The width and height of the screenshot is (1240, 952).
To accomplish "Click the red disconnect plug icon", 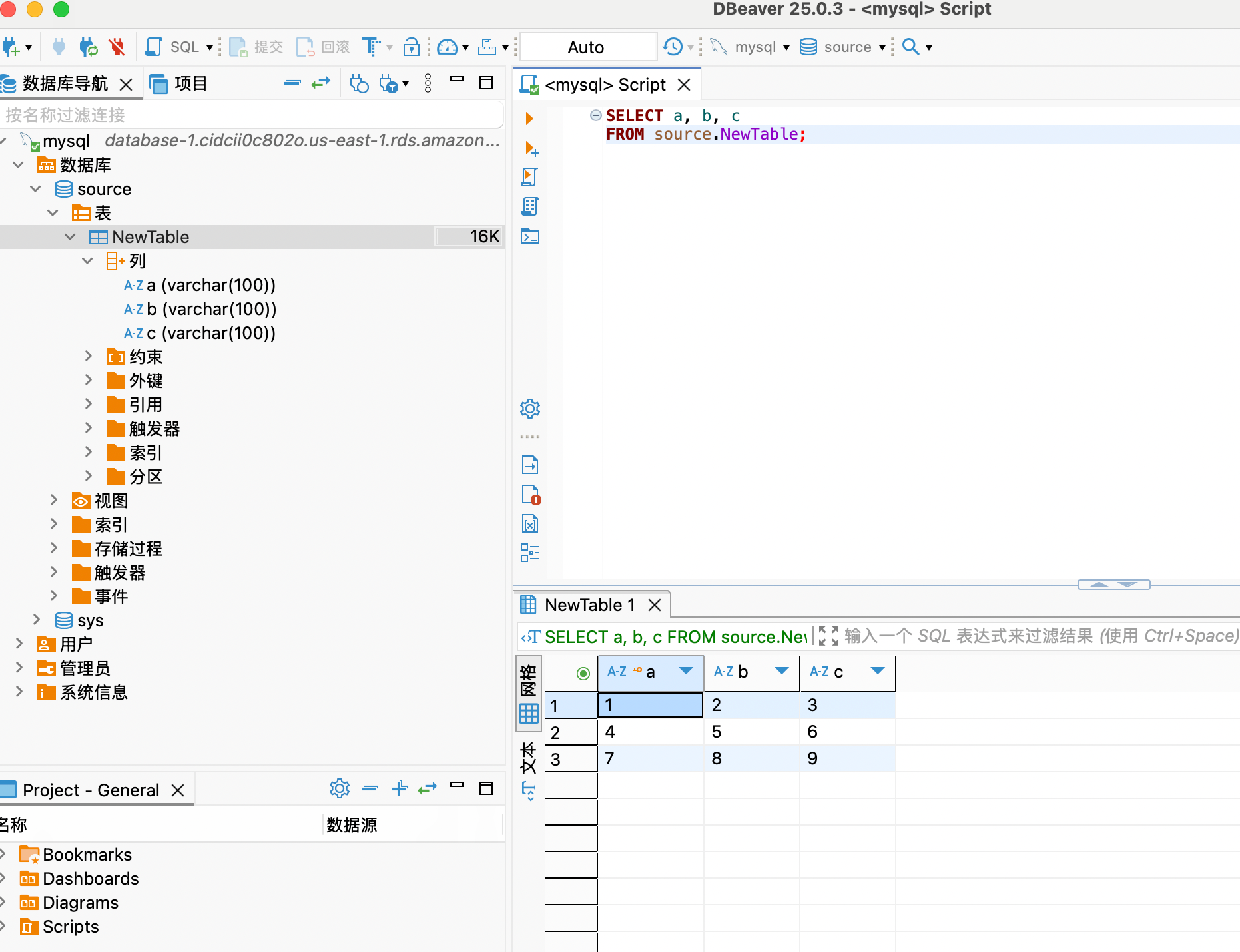I will (117, 47).
